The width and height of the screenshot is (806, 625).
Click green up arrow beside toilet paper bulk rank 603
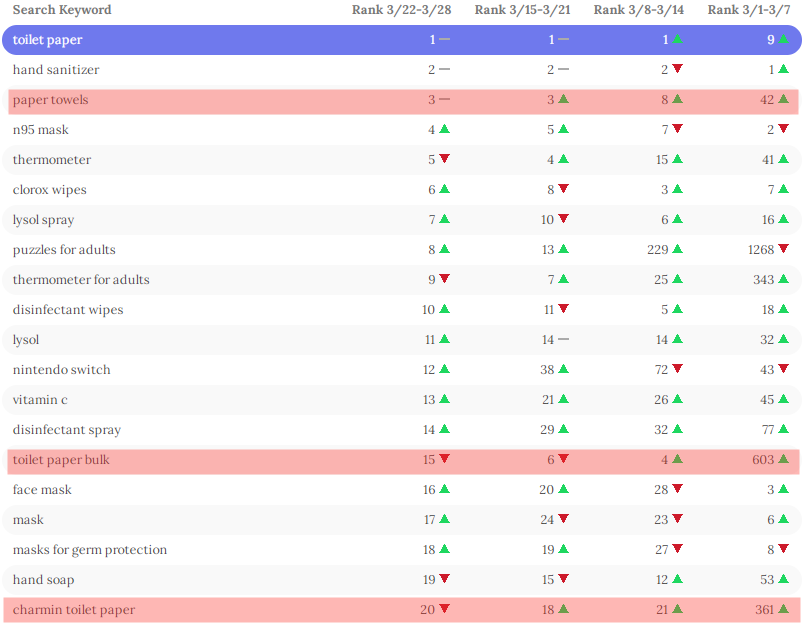coord(783,458)
